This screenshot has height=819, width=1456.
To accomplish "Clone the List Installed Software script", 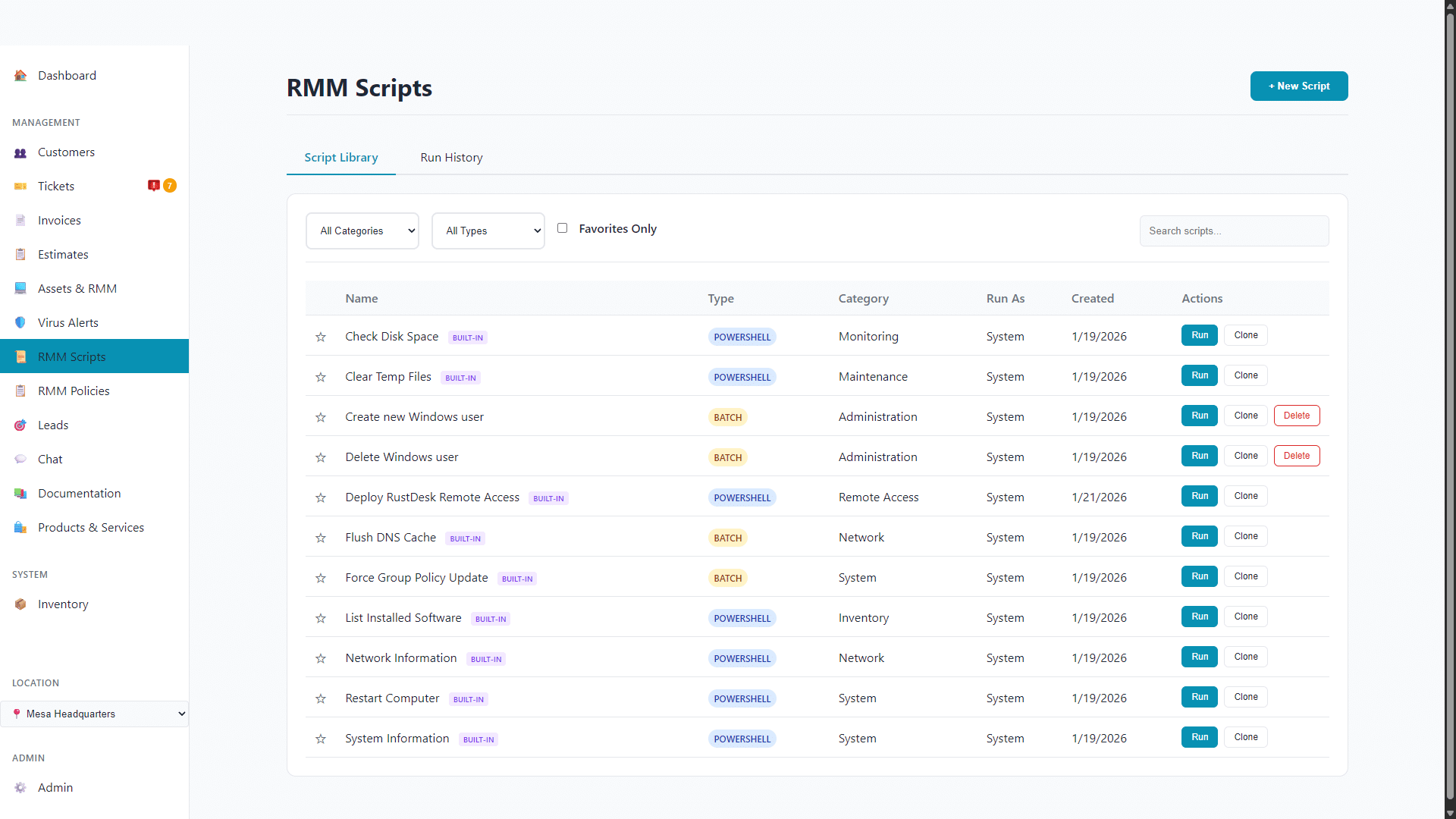I will click(1246, 617).
